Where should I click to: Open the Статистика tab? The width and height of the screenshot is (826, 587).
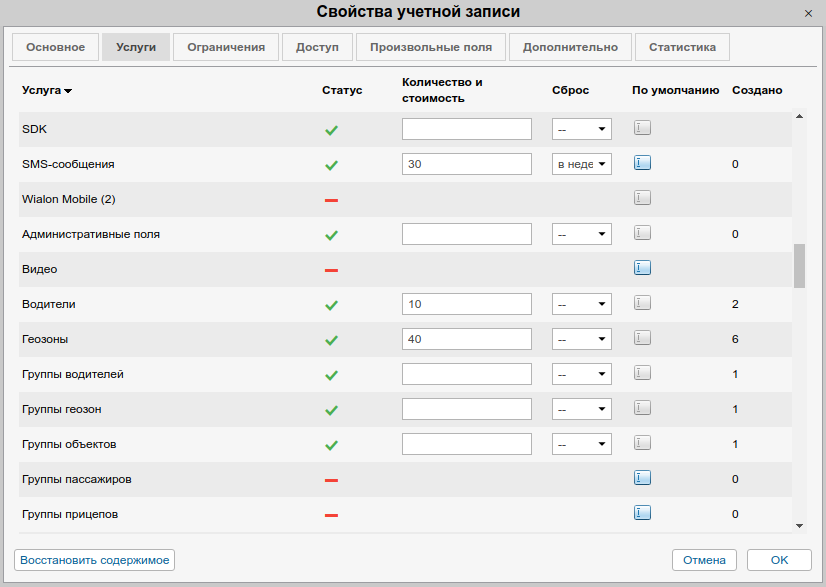[x=682, y=47]
